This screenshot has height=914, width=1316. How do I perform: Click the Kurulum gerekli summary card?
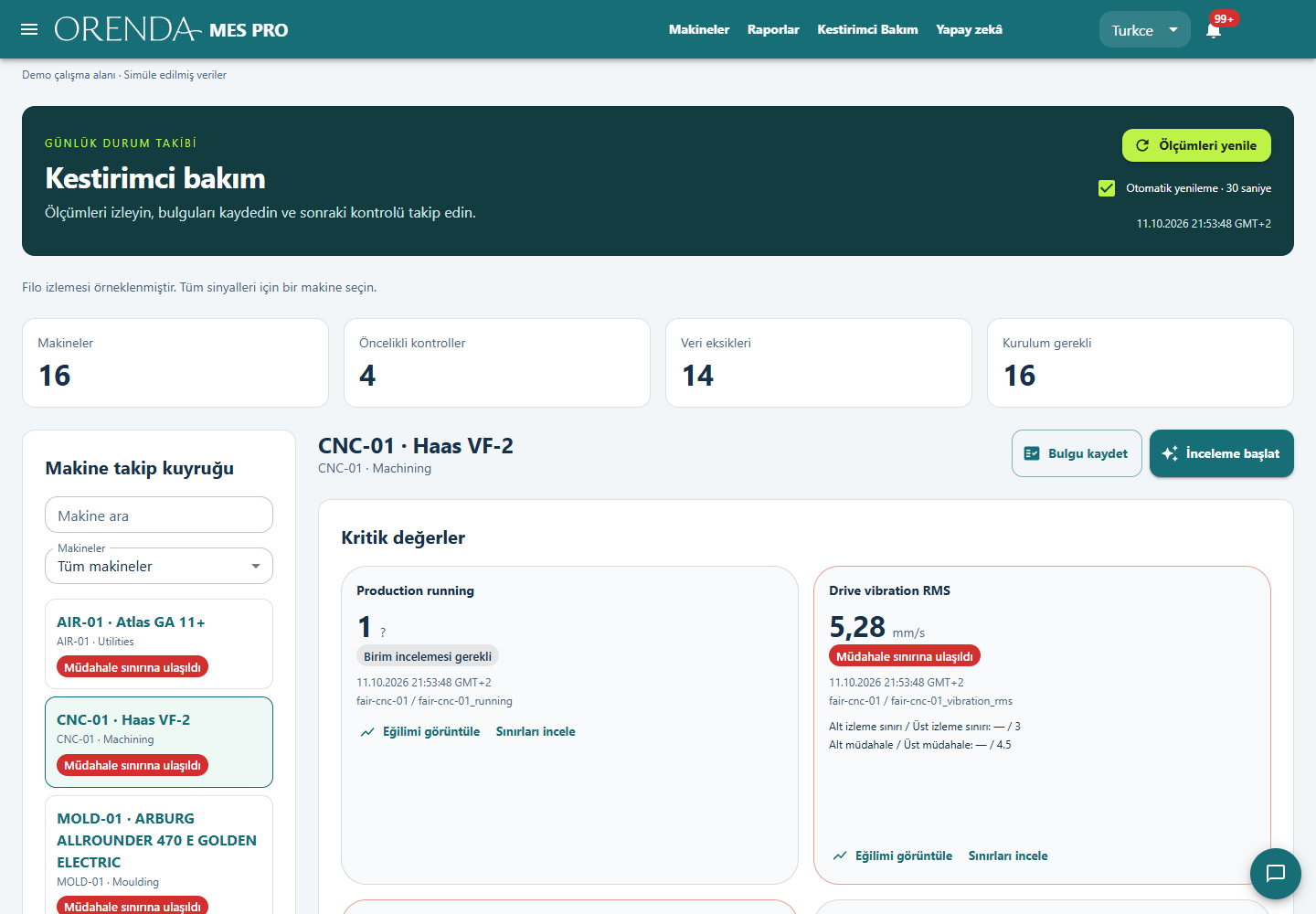pyautogui.click(x=1141, y=363)
